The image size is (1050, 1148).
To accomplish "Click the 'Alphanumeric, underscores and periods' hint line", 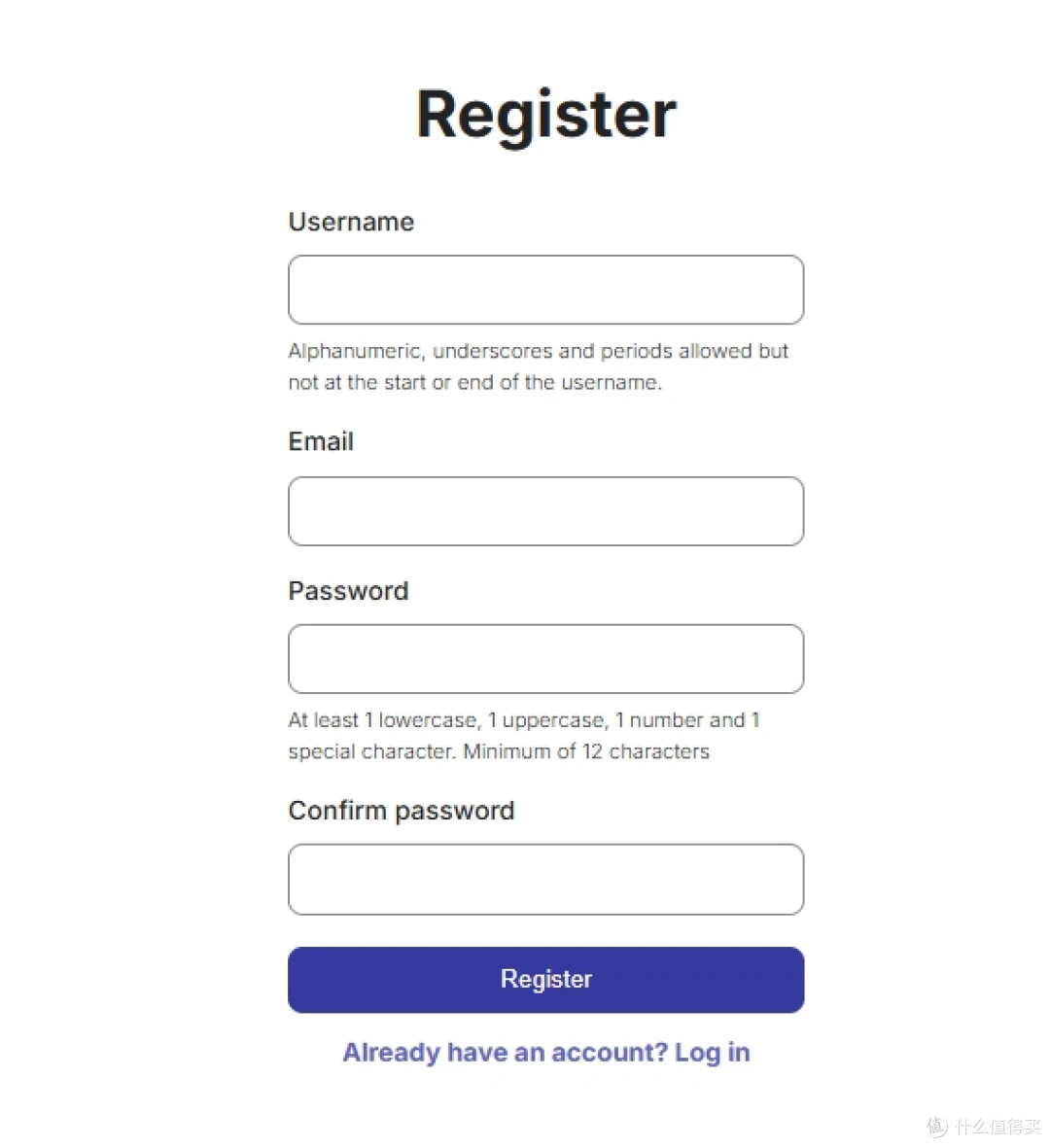I will [539, 352].
